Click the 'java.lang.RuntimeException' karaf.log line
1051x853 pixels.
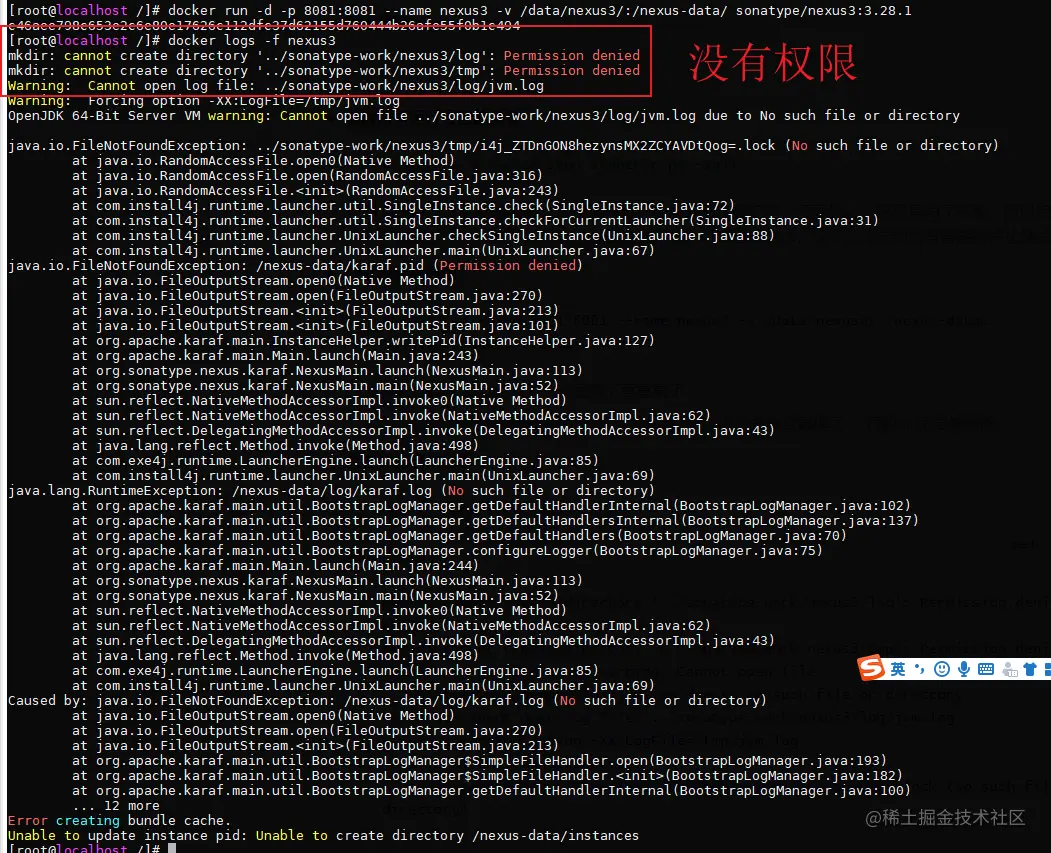[x=332, y=490]
